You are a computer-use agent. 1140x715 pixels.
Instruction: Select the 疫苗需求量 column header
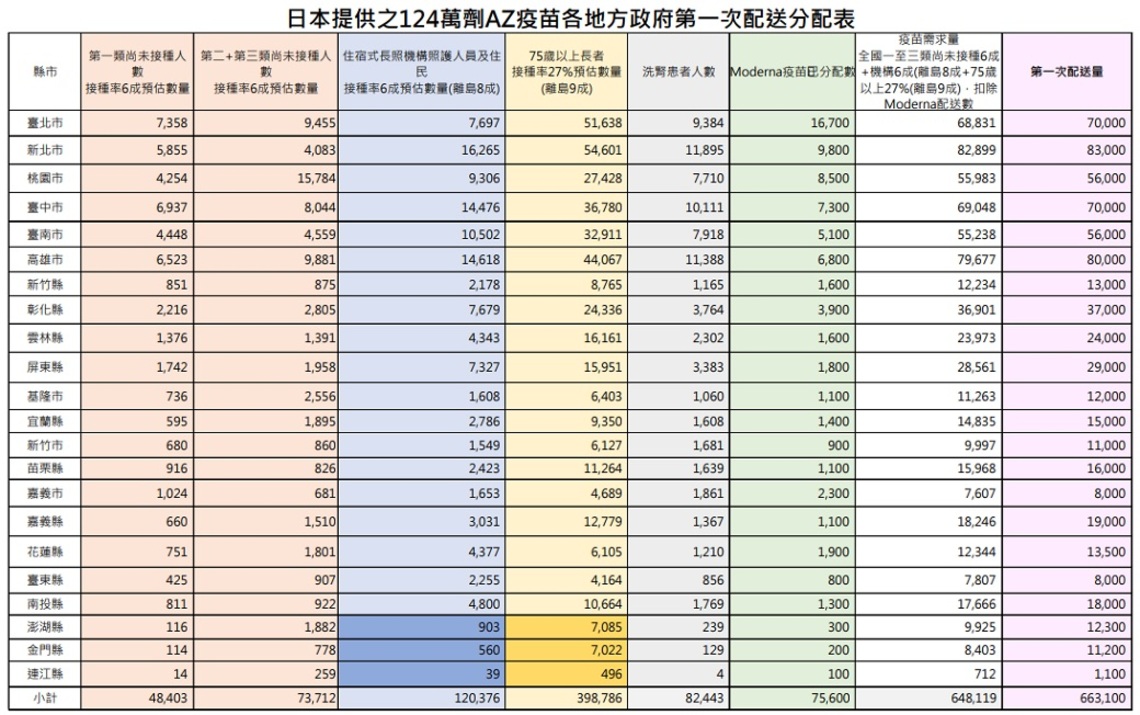[x=928, y=71]
